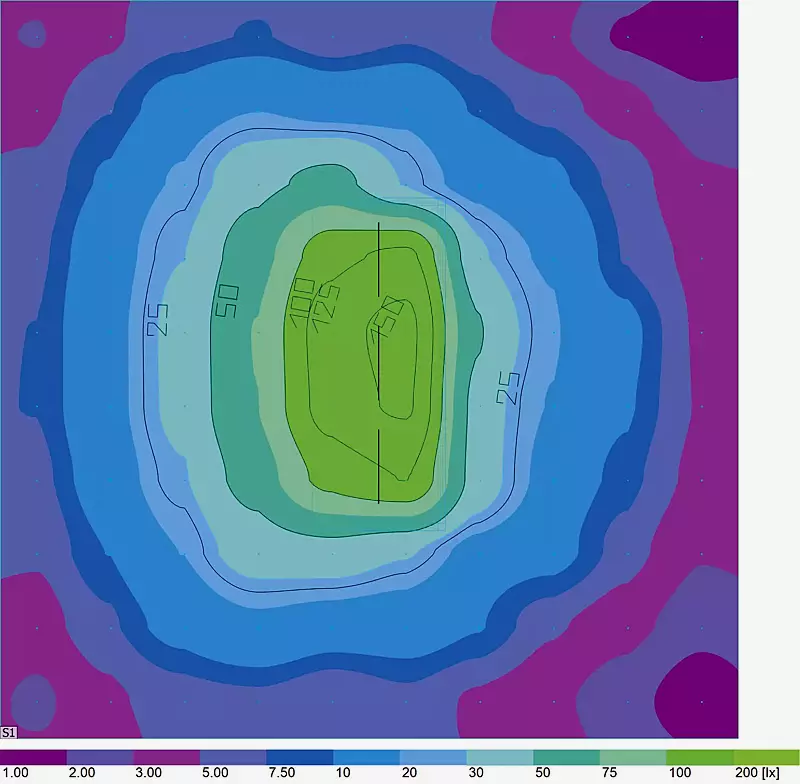Select the 2.00 lx legend color block
The image size is (800, 784).
[x=100, y=756]
